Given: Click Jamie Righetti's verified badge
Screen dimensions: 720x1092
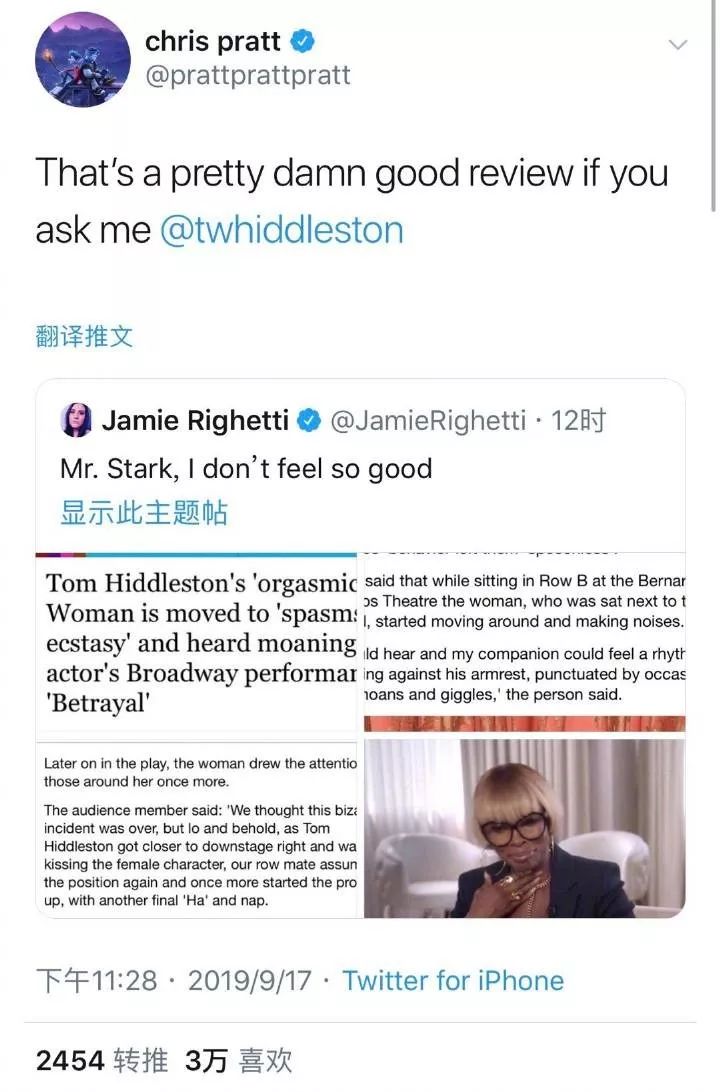Looking at the screenshot, I should click(x=309, y=420).
